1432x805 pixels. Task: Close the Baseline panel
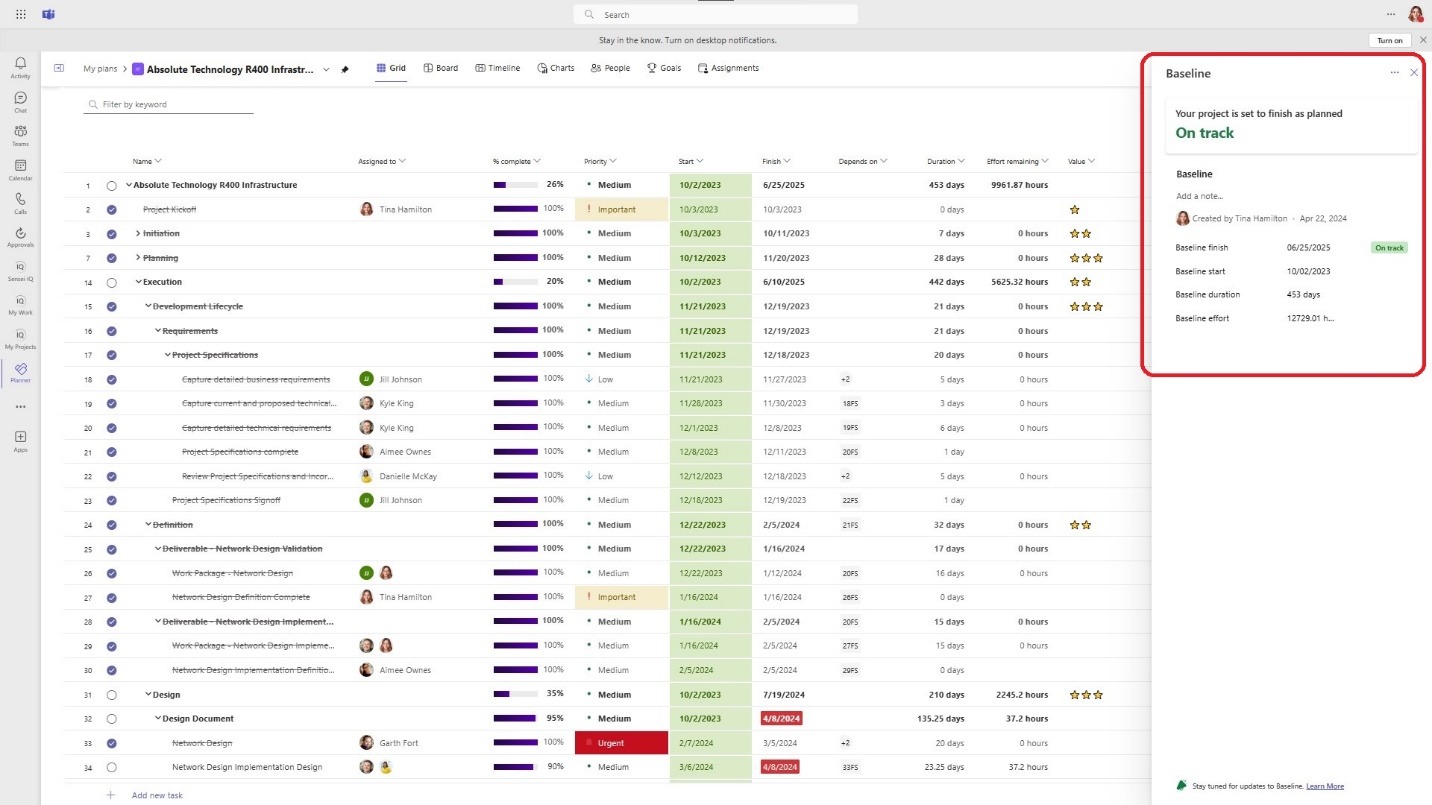(x=1414, y=73)
